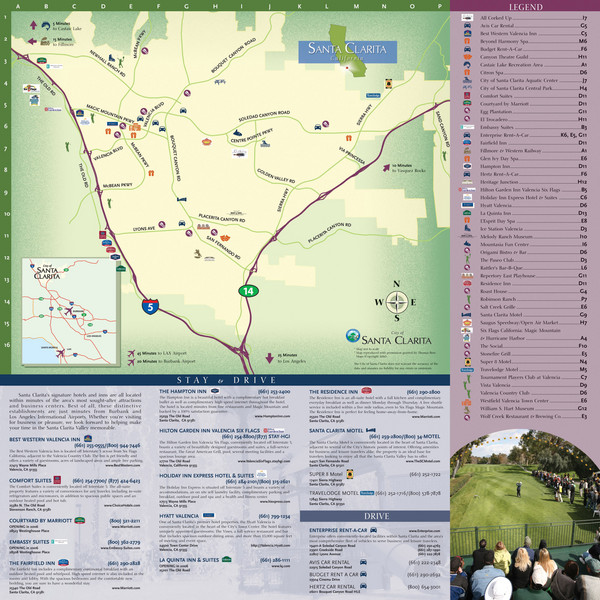This screenshot has width=600, height=600.
Task: Click ENTERPRISE RENT-A-CAR listing heading
Action: [x=338, y=530]
